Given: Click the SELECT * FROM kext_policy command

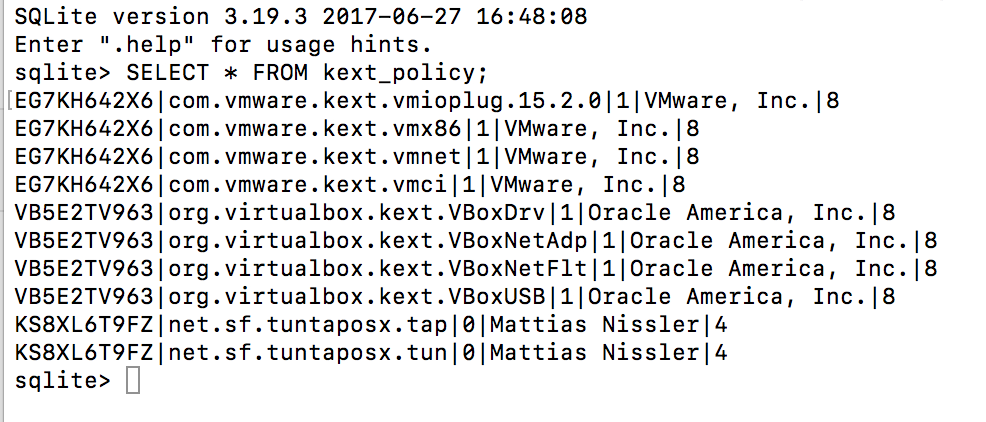Looking at the screenshot, I should [307, 73].
